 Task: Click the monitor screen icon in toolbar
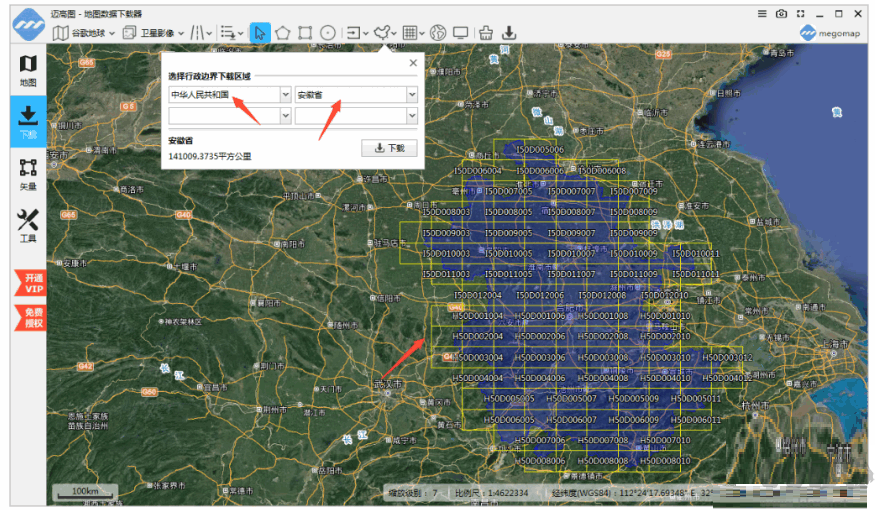460,33
